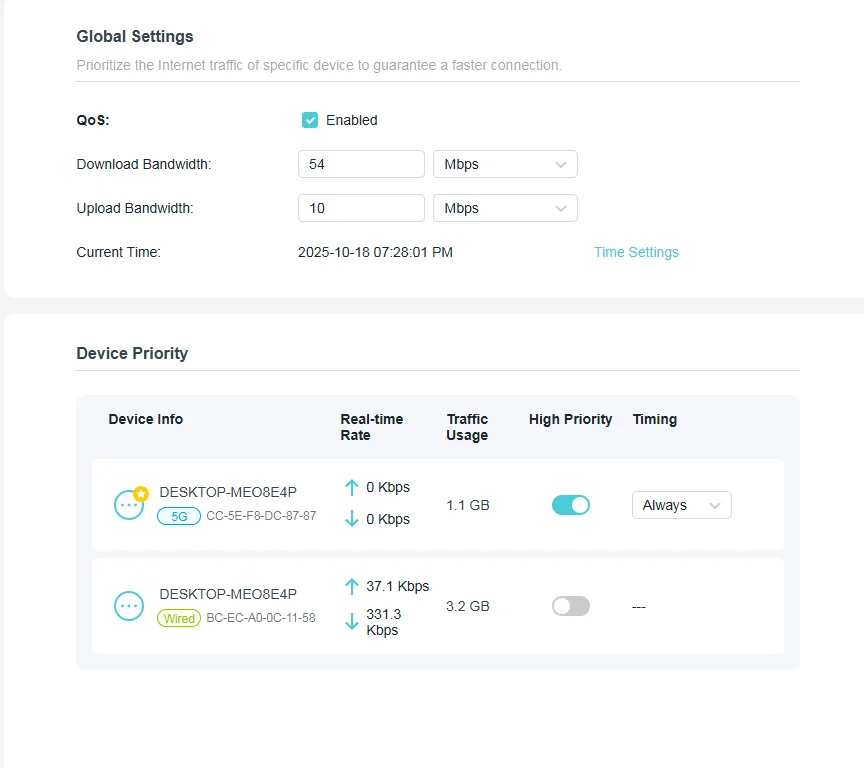
Task: Open the Time Settings link
Action: (636, 252)
